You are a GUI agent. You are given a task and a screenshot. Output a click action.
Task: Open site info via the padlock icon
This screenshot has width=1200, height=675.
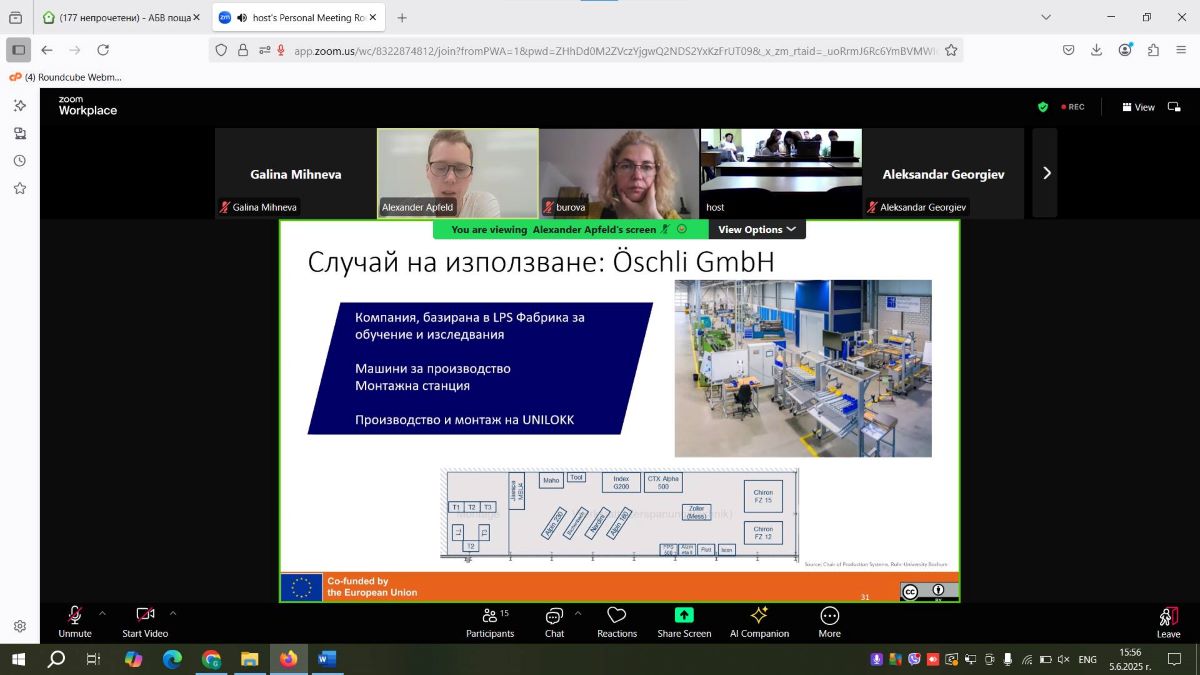click(243, 50)
